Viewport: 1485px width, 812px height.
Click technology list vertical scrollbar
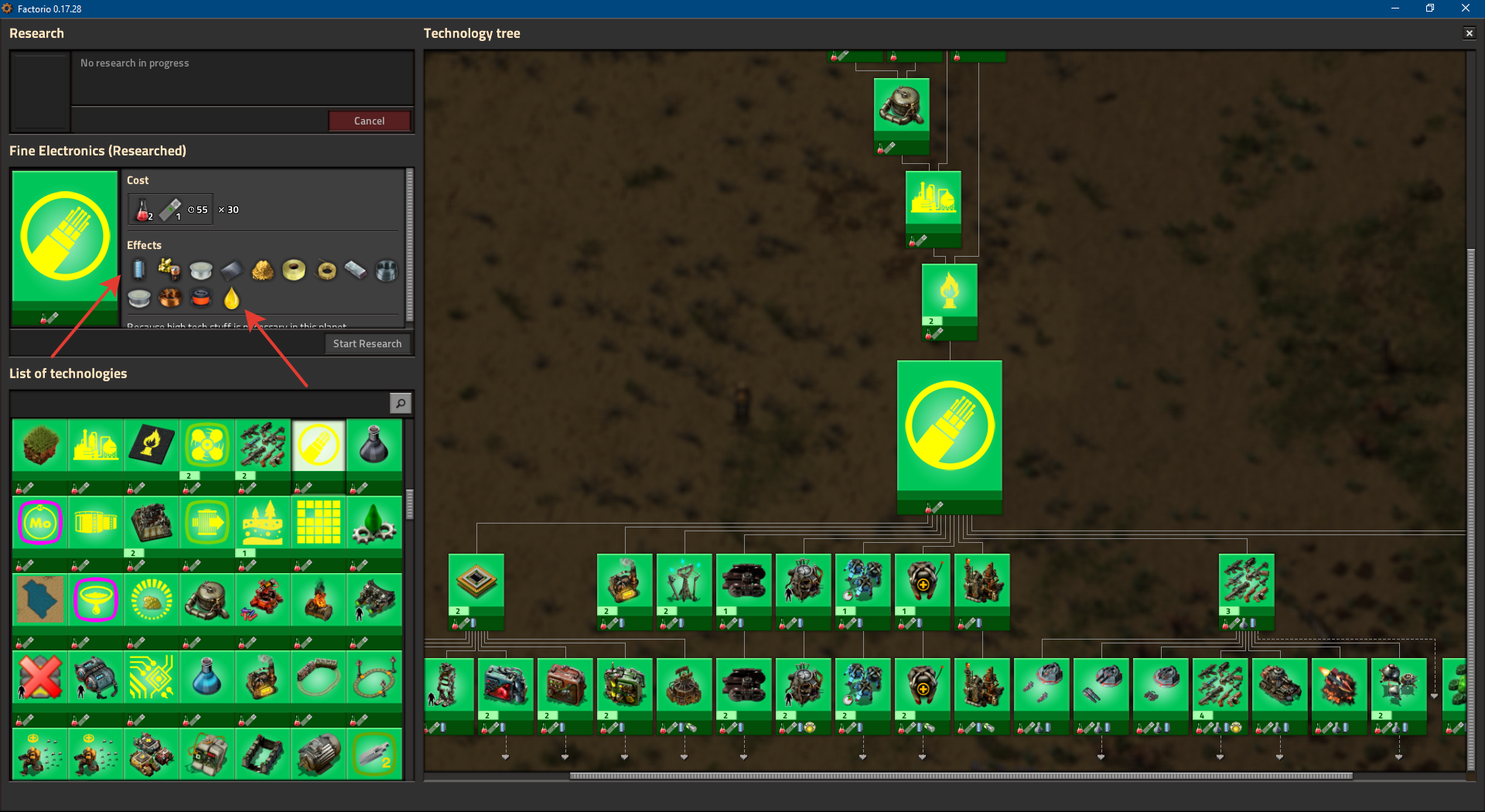tap(409, 504)
